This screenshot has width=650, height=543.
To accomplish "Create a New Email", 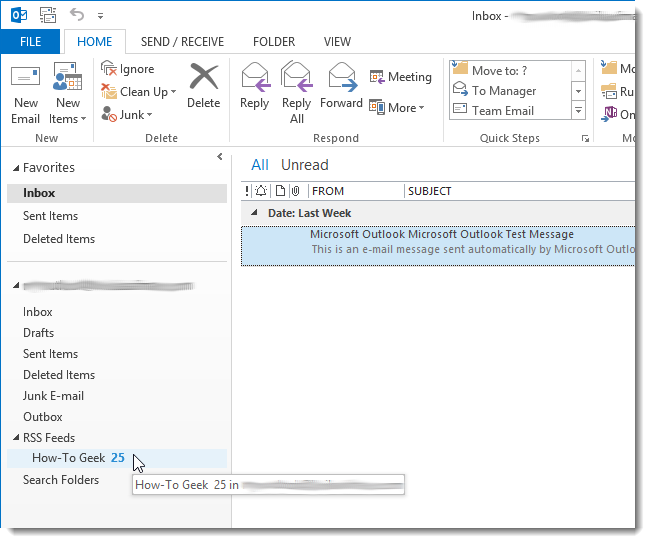I will [25, 93].
